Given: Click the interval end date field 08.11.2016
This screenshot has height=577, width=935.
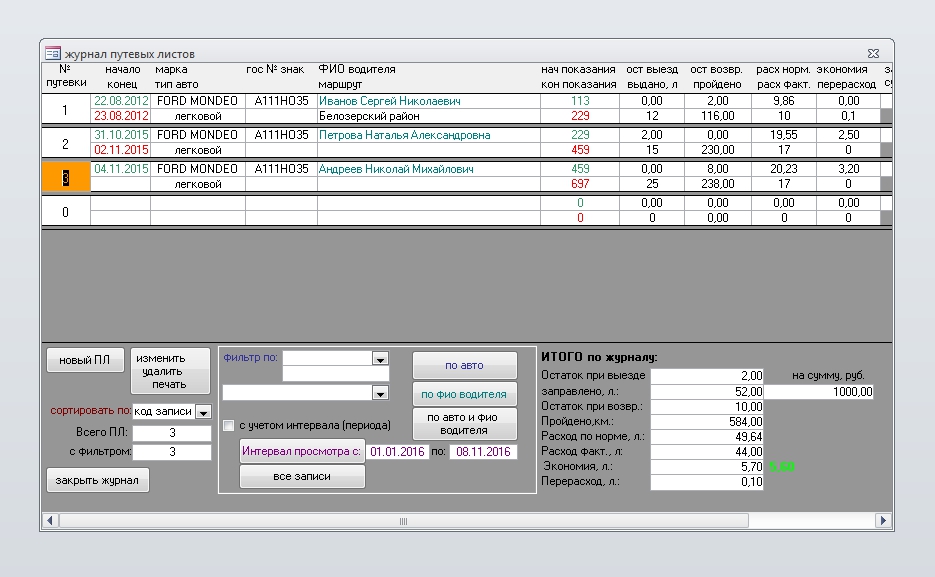Looking at the screenshot, I should tap(483, 452).
